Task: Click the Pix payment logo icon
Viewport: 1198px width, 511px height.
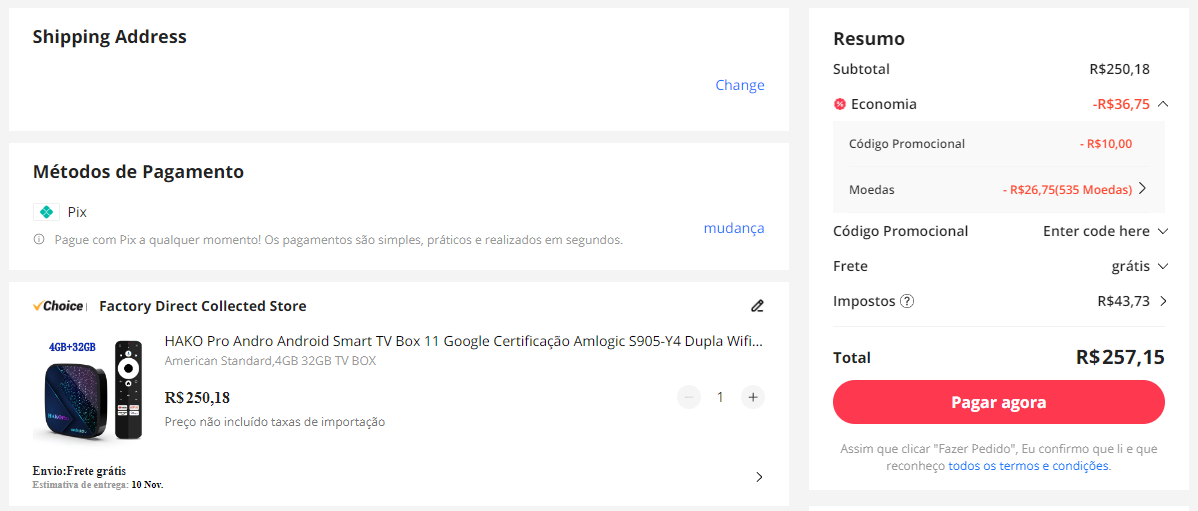Action: click(x=46, y=212)
